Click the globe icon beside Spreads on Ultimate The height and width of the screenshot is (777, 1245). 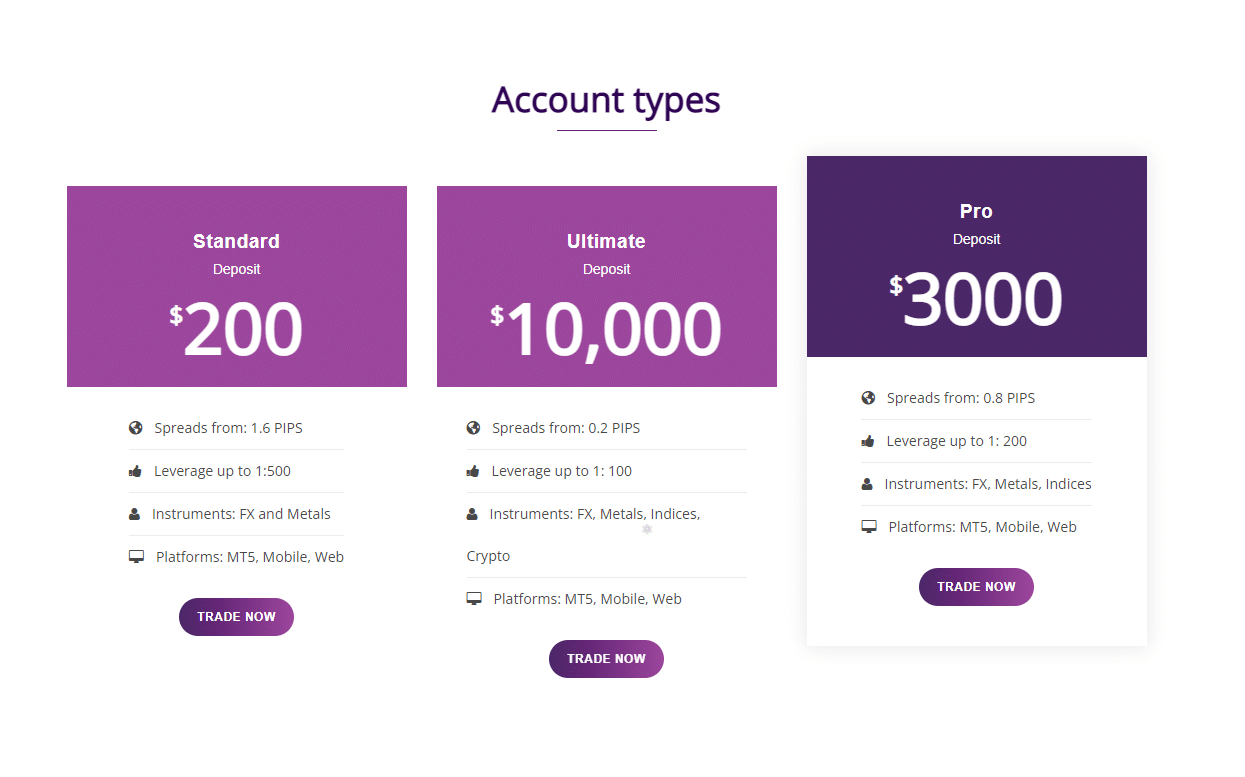coord(472,427)
